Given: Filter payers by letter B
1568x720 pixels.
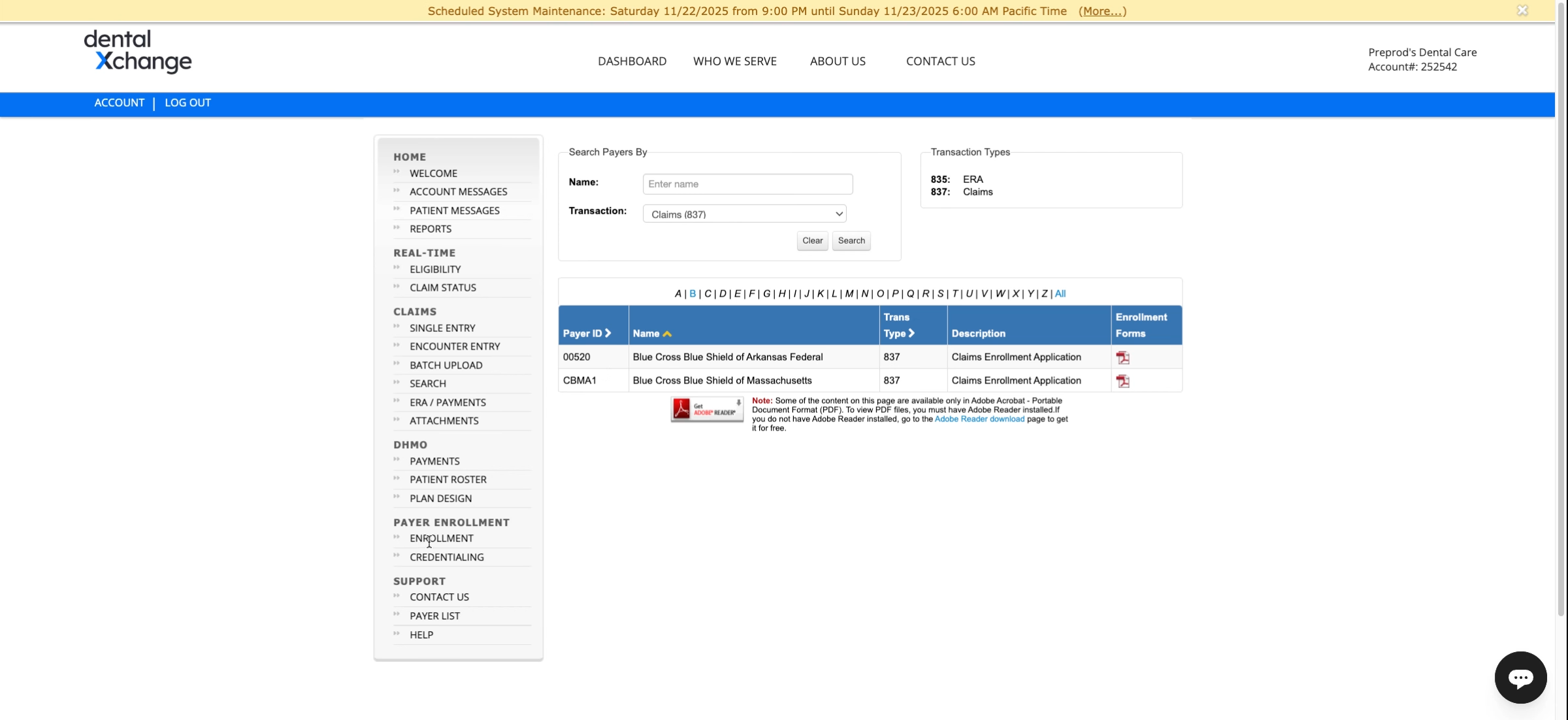Looking at the screenshot, I should tap(693, 294).
